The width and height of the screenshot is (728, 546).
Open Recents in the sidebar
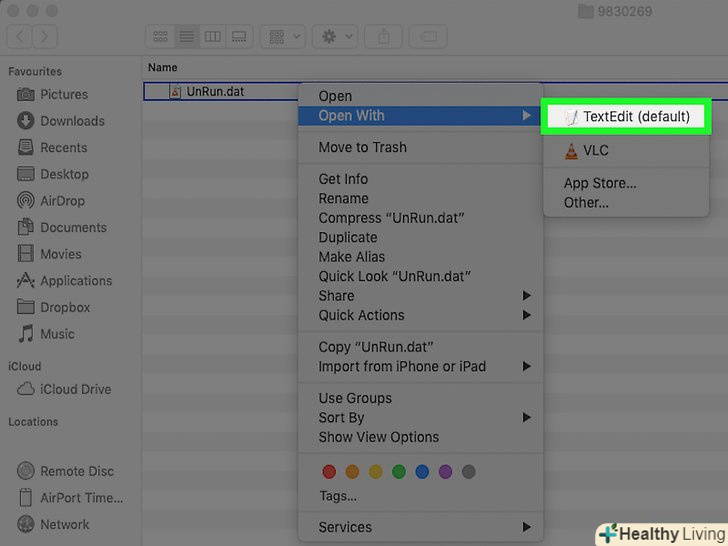click(52, 148)
